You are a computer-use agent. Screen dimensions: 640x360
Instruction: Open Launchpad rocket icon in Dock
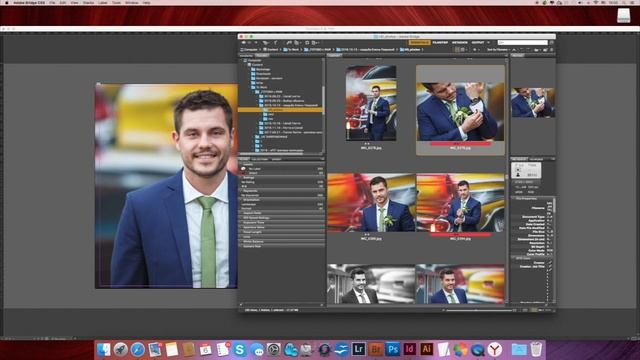point(120,349)
